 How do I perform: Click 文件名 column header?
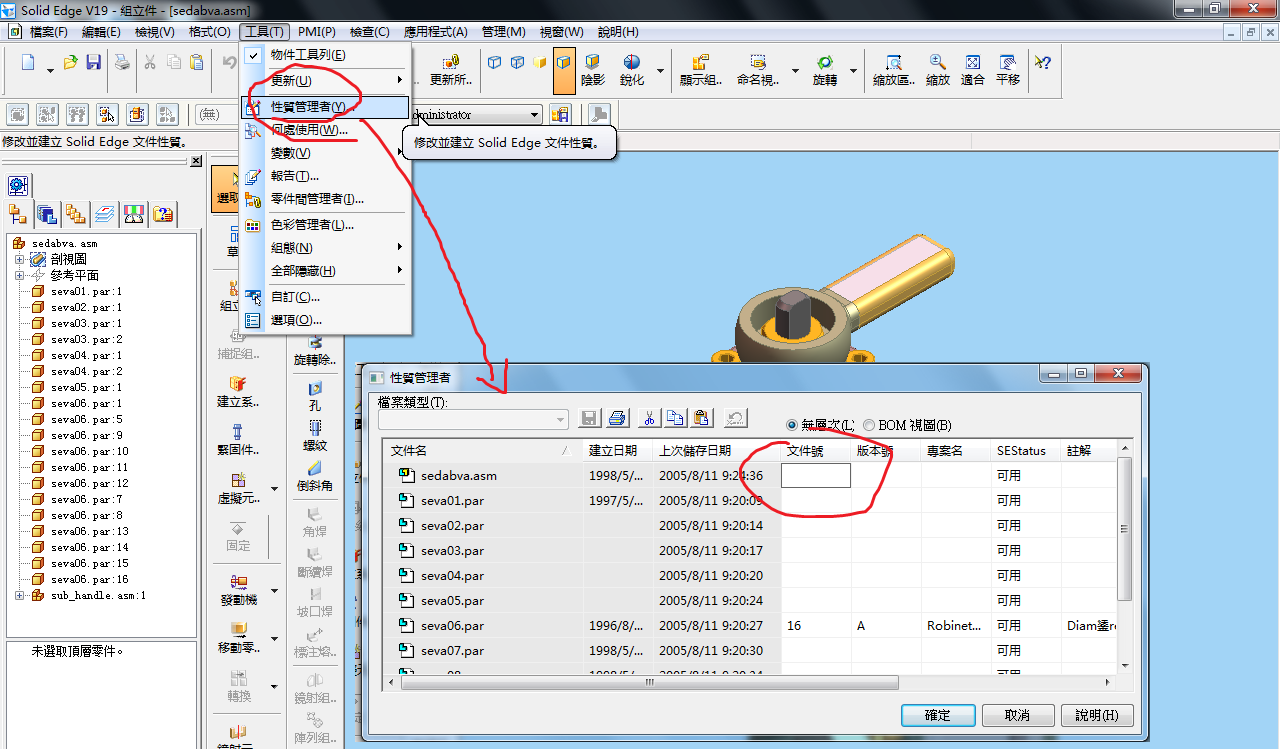point(482,451)
